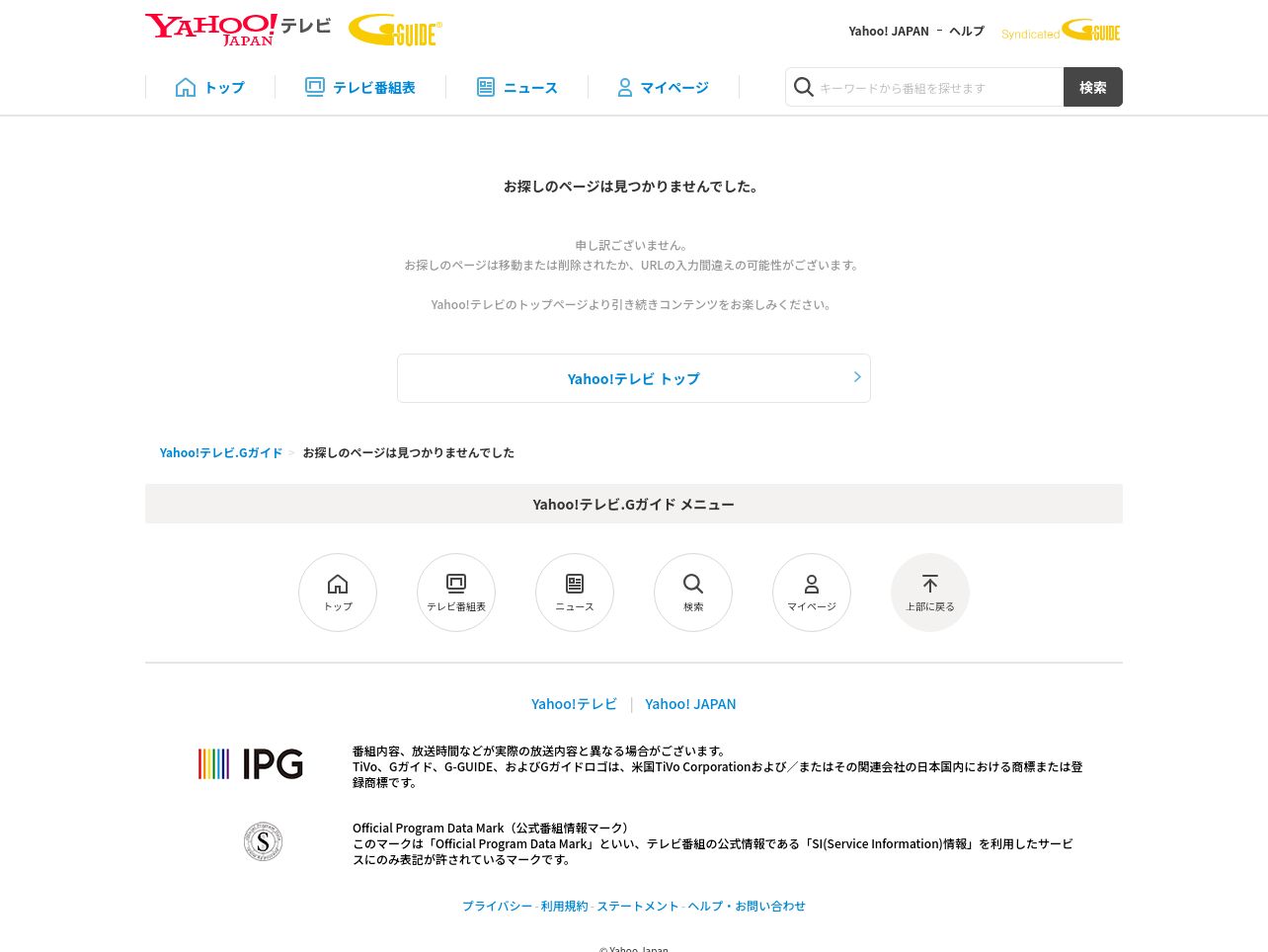This screenshot has height=952, width=1268.
Task: Click the news icon in the top navigation
Action: coord(486,87)
